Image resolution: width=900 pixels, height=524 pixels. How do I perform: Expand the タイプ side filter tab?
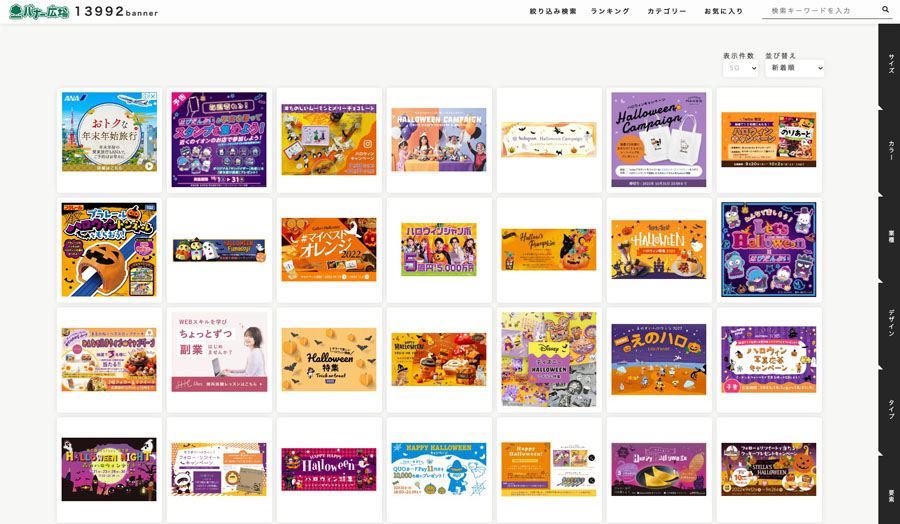coord(891,409)
